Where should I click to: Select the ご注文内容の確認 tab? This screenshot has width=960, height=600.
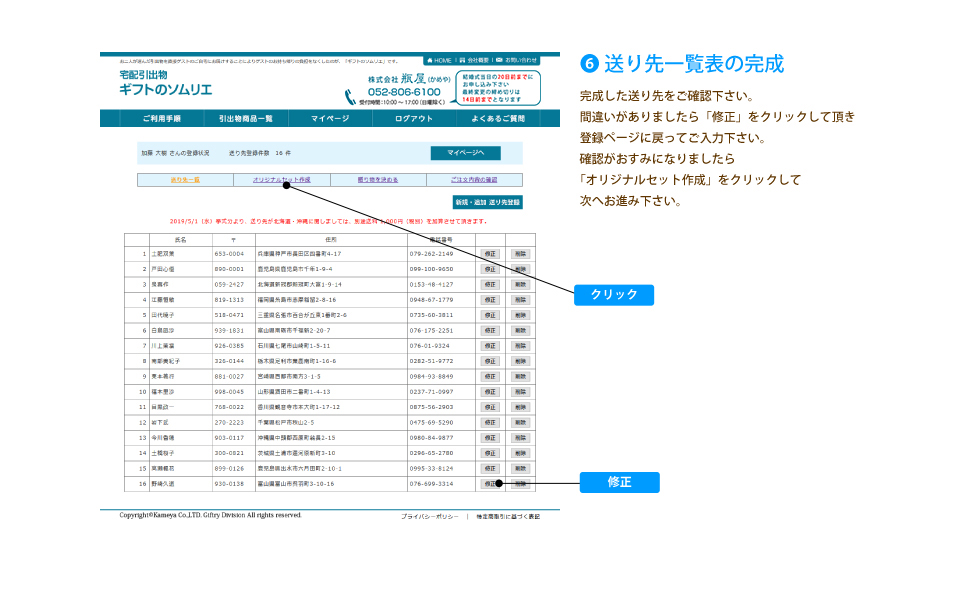(474, 180)
